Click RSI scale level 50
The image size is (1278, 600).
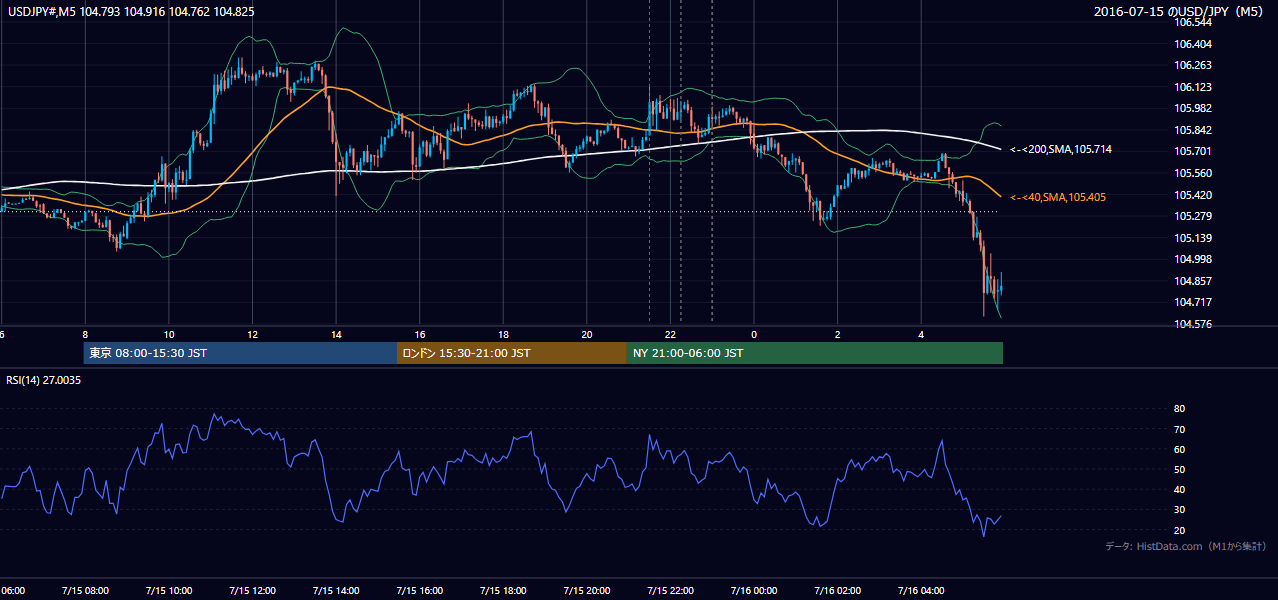[1179, 469]
